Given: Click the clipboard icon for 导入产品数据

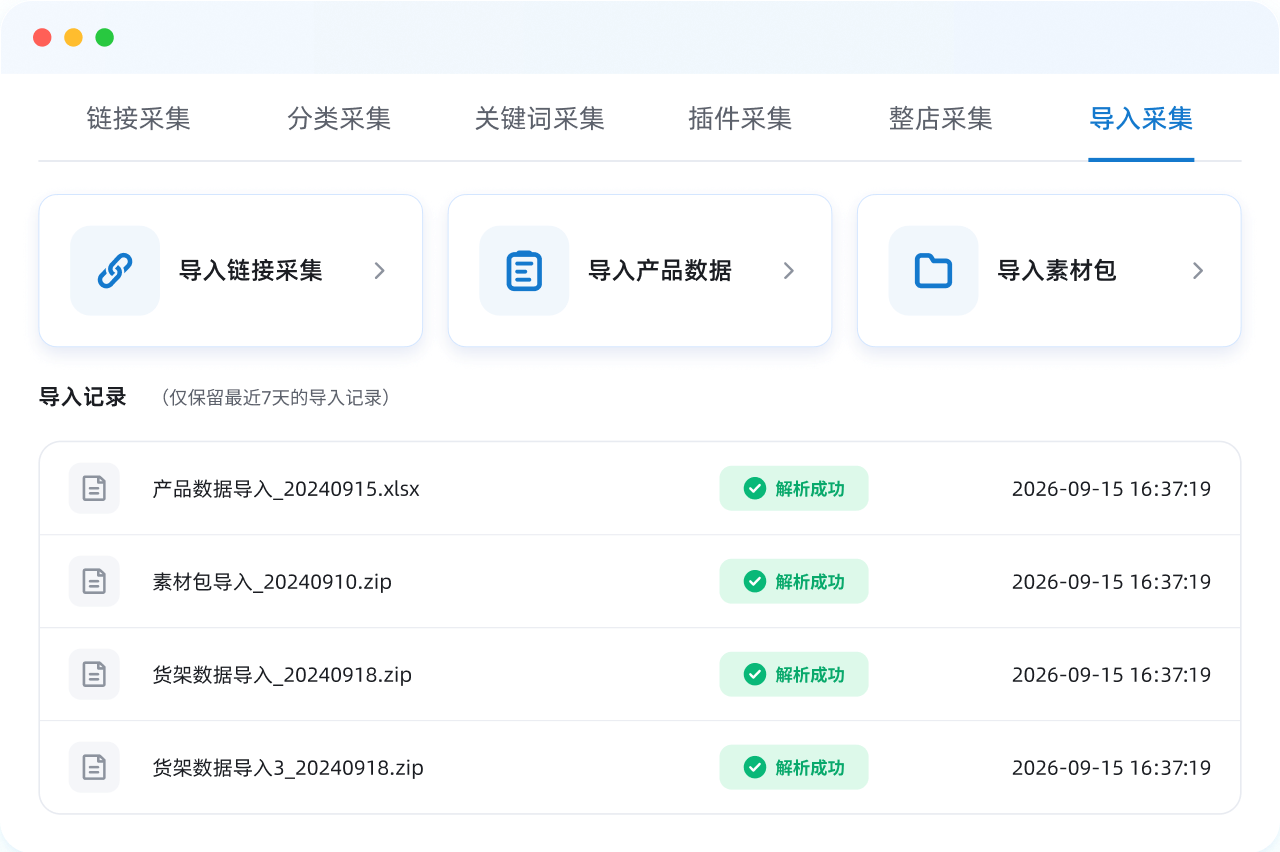Looking at the screenshot, I should click(524, 271).
